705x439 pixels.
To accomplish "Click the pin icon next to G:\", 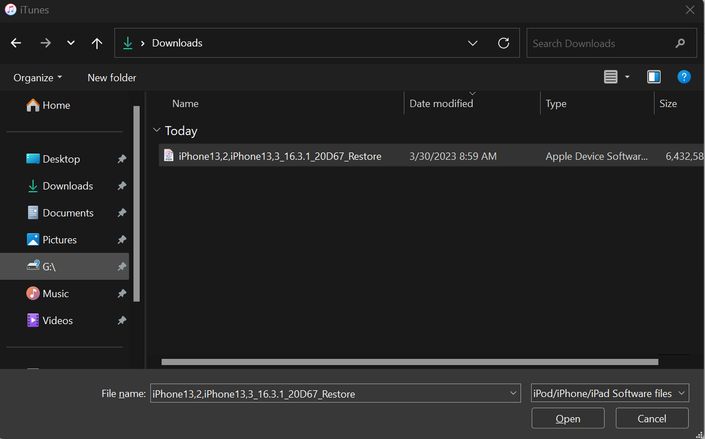I will tap(121, 267).
